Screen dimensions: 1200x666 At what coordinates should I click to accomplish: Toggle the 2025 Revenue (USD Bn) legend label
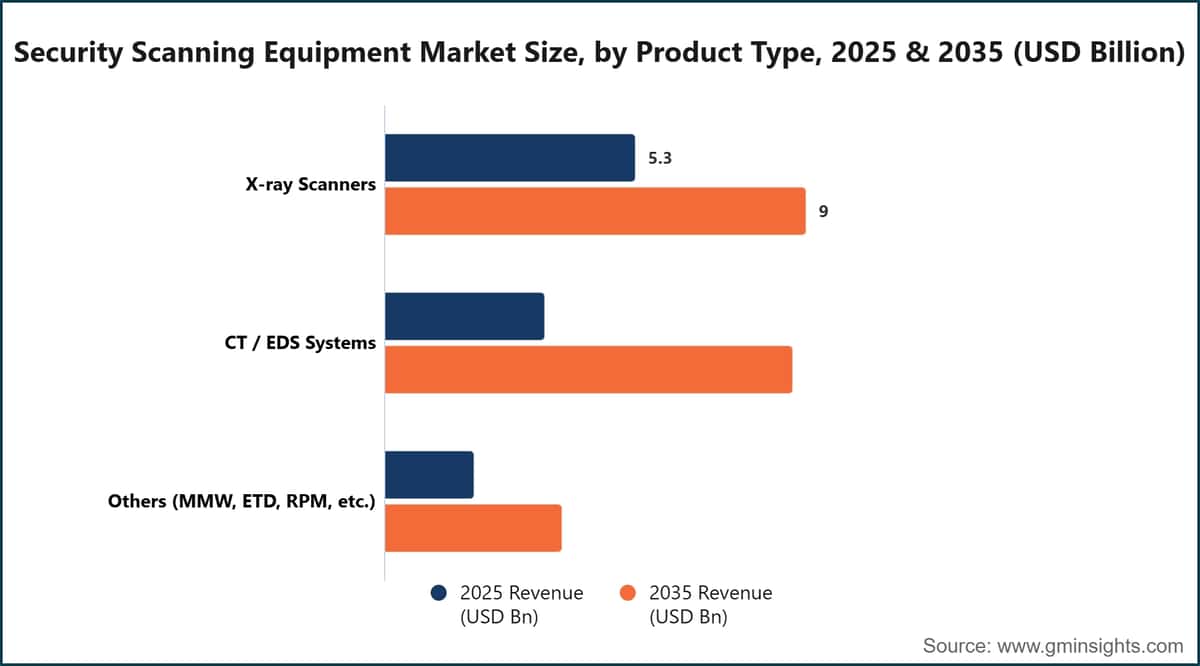[522, 605]
